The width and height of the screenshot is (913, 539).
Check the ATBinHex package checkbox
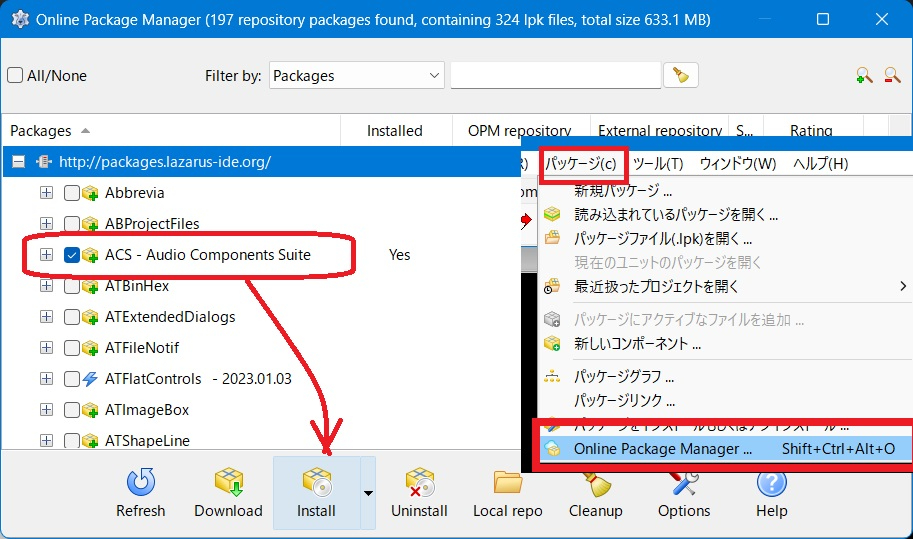72,286
